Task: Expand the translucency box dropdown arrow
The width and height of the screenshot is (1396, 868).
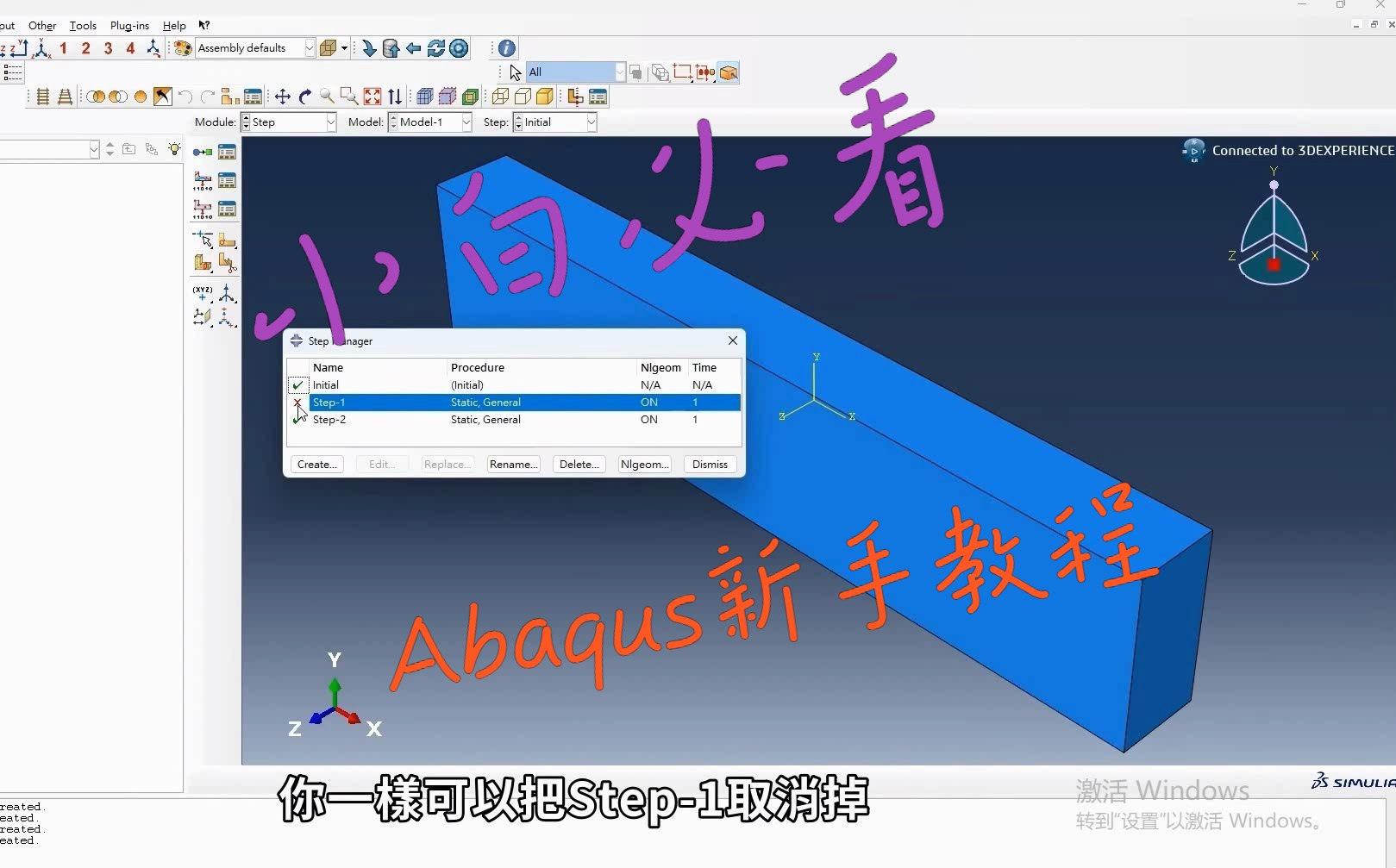Action: coord(344,48)
